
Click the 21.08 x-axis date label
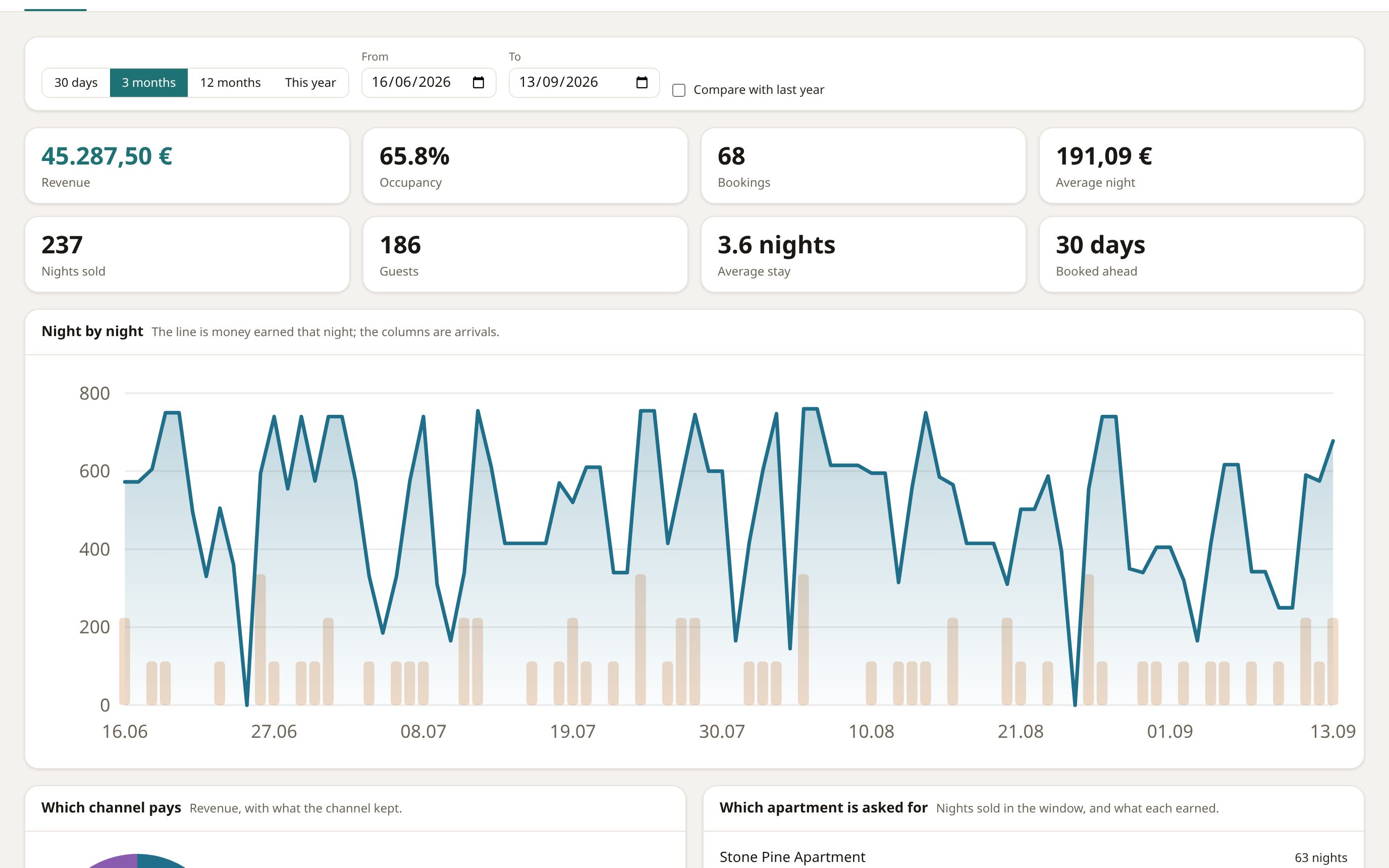[1021, 731]
